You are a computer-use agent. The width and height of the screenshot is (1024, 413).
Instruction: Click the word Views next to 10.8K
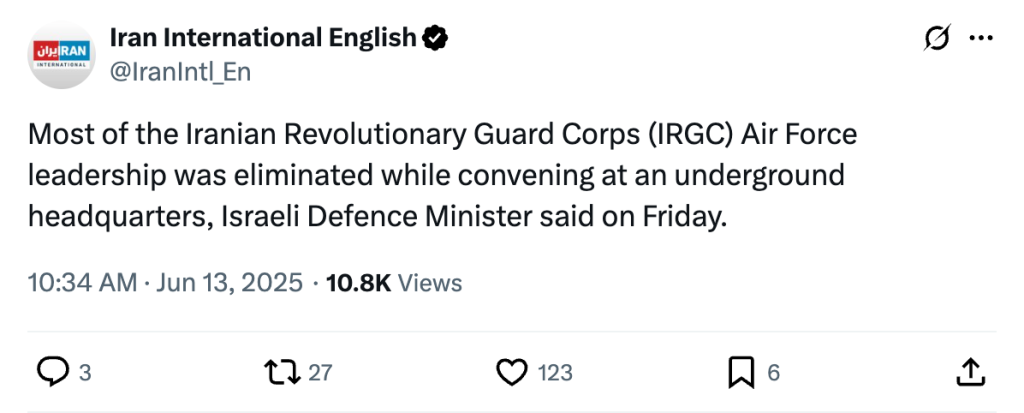tap(430, 283)
